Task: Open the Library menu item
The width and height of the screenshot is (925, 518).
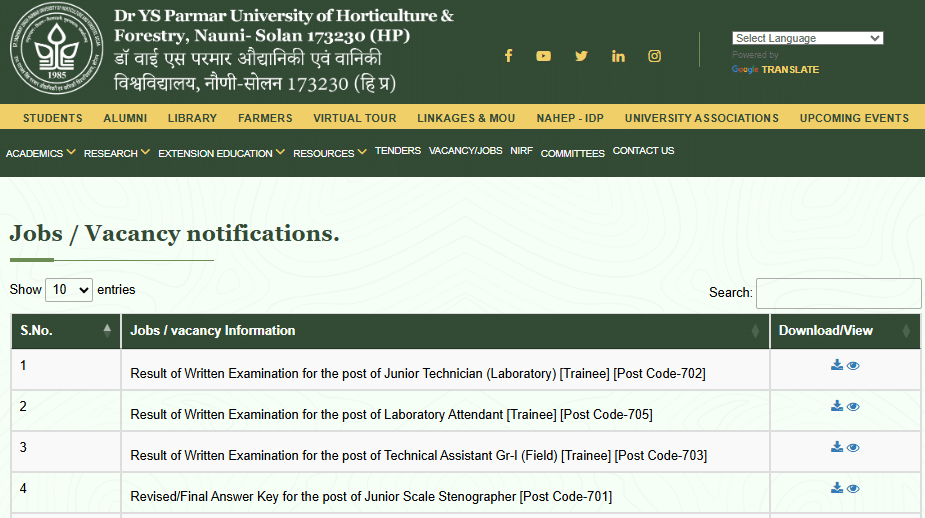Action: (x=192, y=118)
